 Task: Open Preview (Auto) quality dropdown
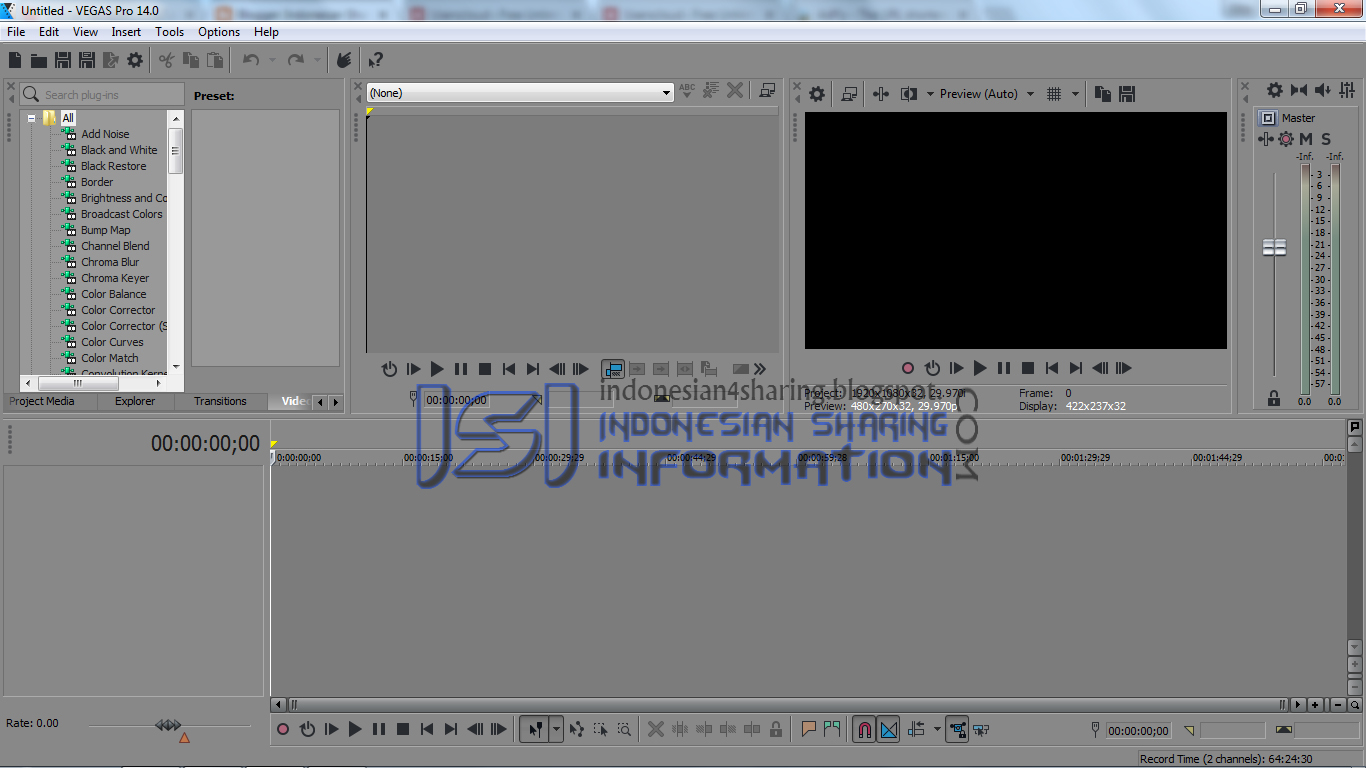coord(987,94)
